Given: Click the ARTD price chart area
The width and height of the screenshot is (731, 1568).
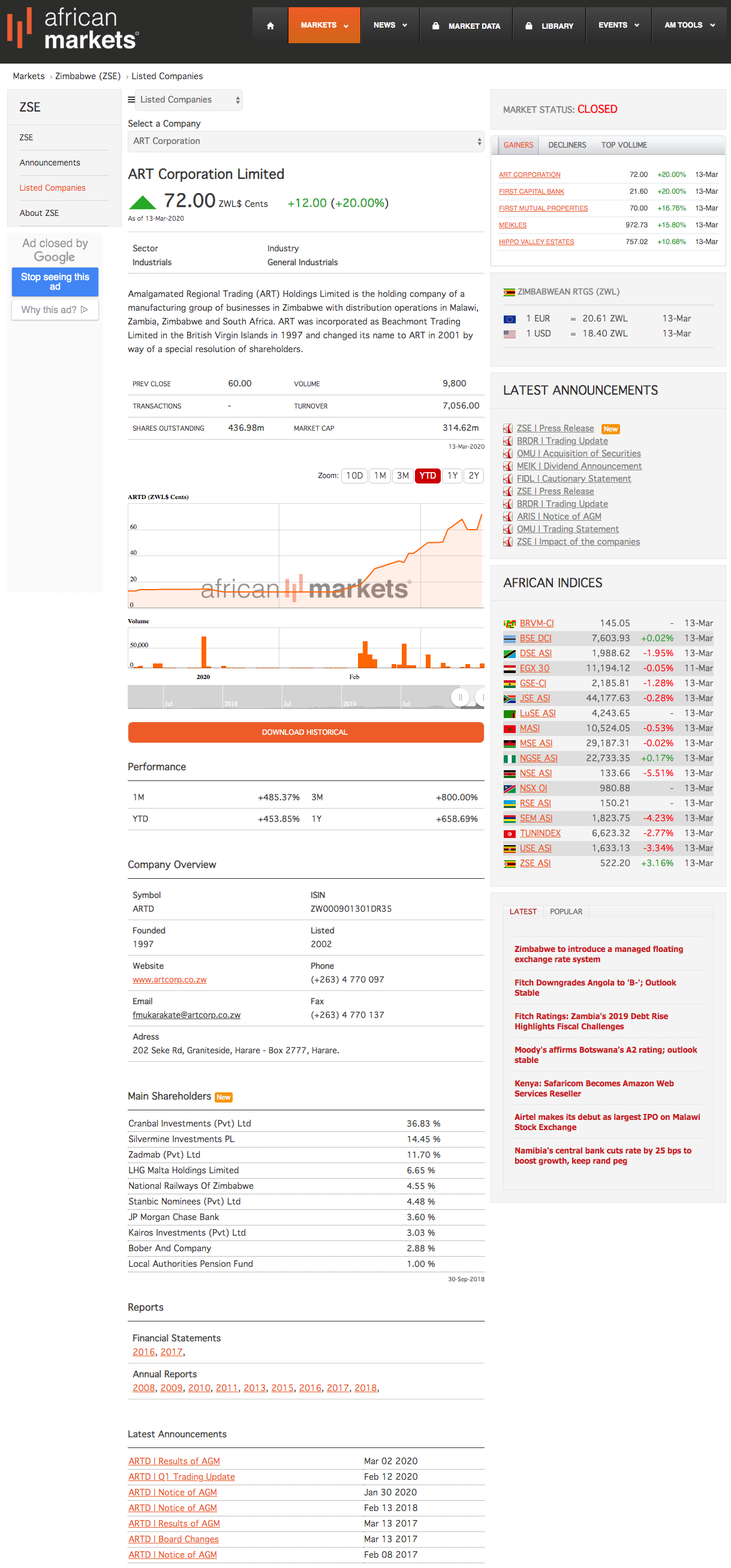Looking at the screenshot, I should point(306,555).
